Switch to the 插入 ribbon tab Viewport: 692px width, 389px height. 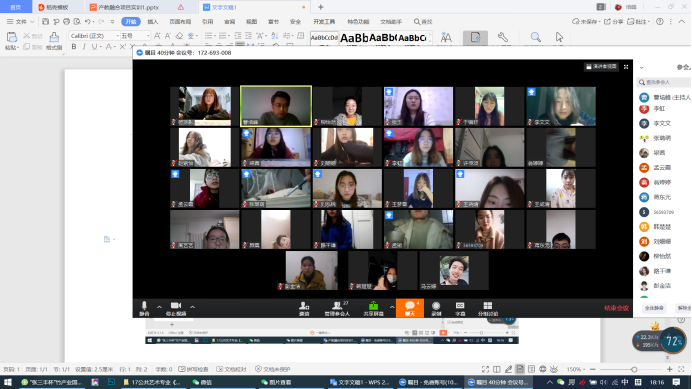[153, 22]
